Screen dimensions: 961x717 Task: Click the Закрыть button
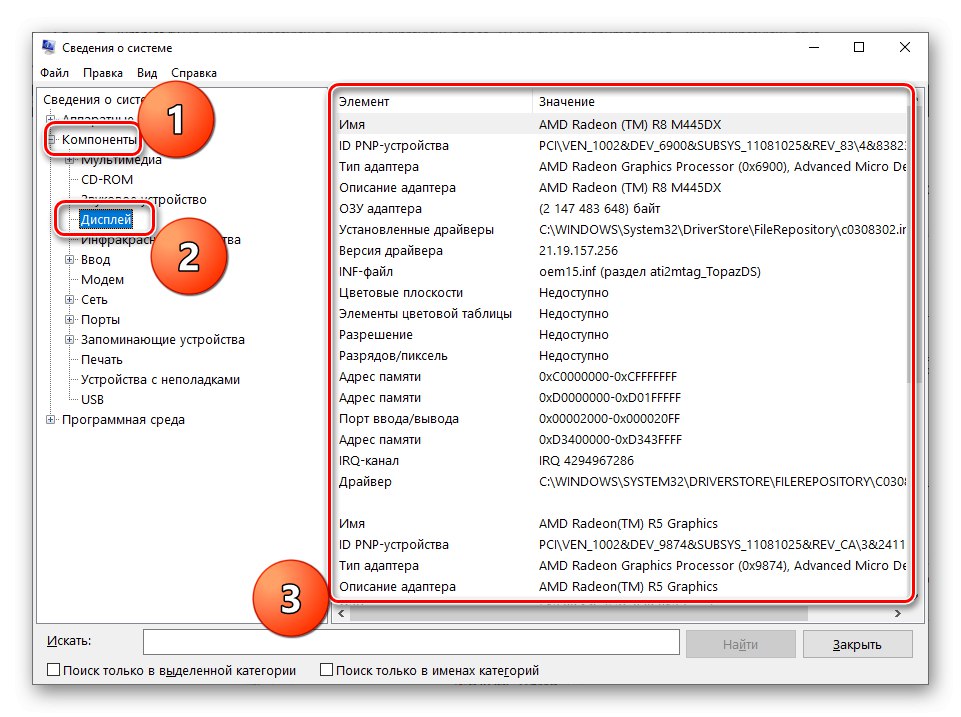(x=857, y=644)
